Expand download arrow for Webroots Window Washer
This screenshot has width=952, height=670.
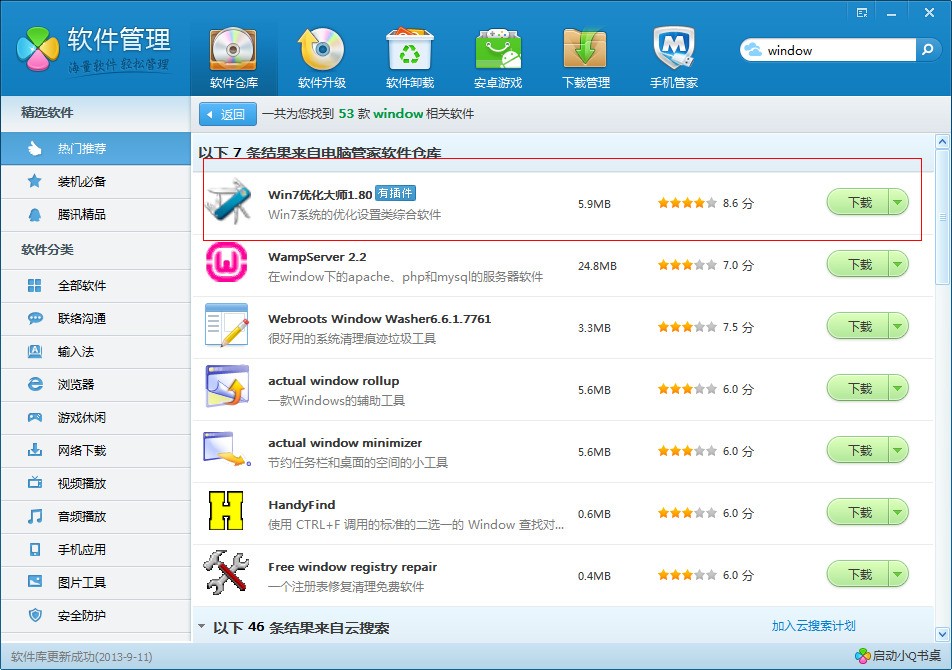[899, 327]
